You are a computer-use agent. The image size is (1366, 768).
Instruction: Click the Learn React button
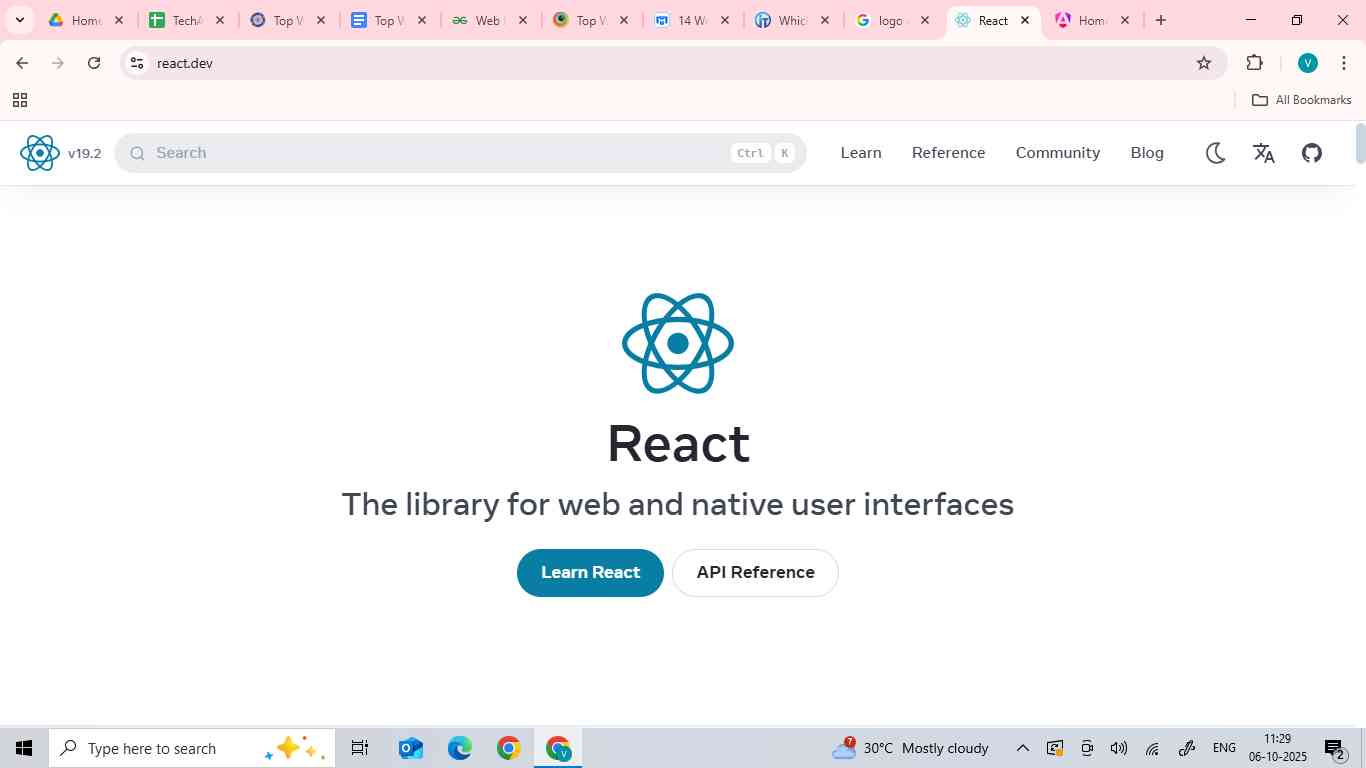[x=589, y=572]
